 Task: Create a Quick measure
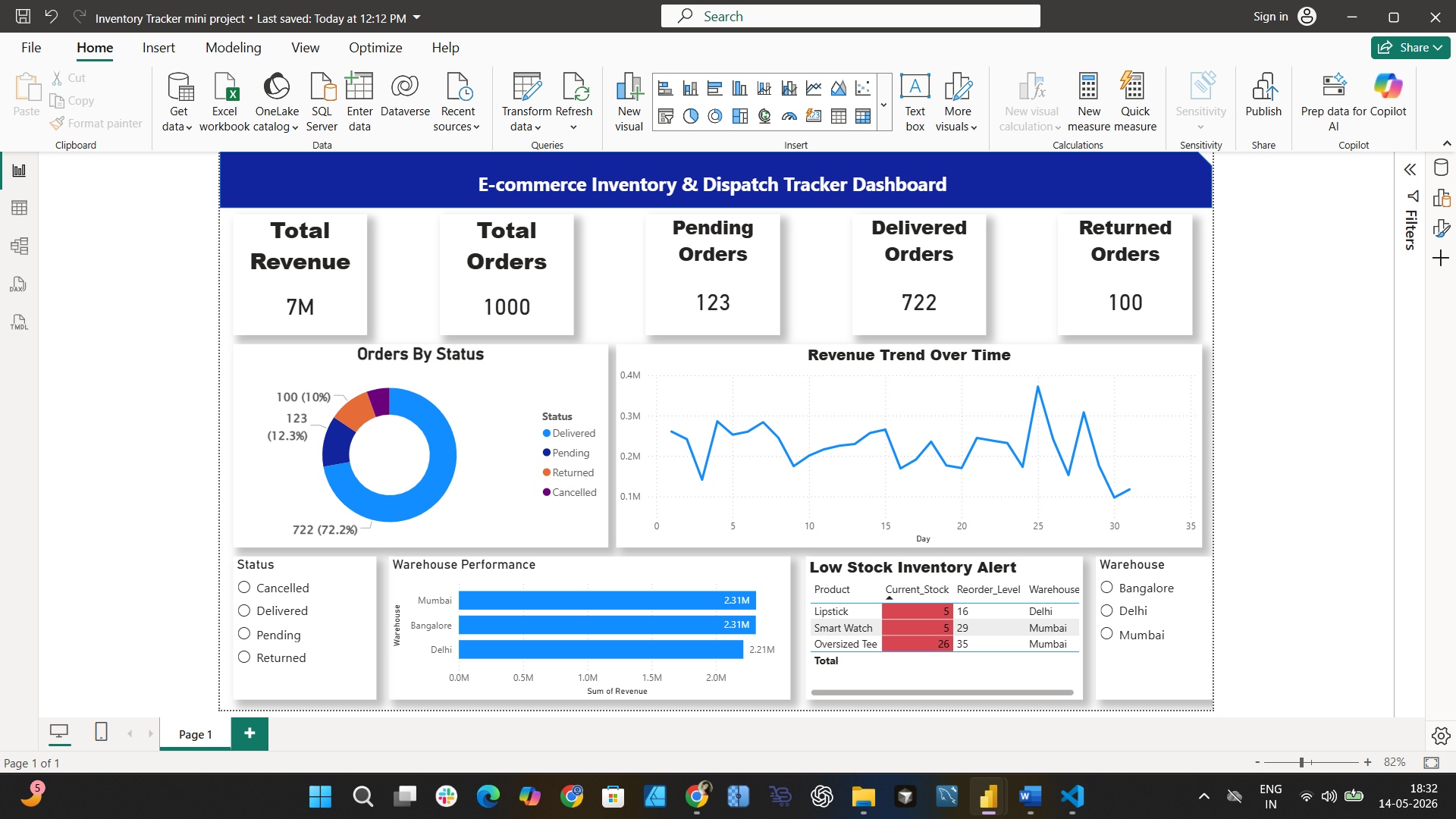pyautogui.click(x=1135, y=102)
